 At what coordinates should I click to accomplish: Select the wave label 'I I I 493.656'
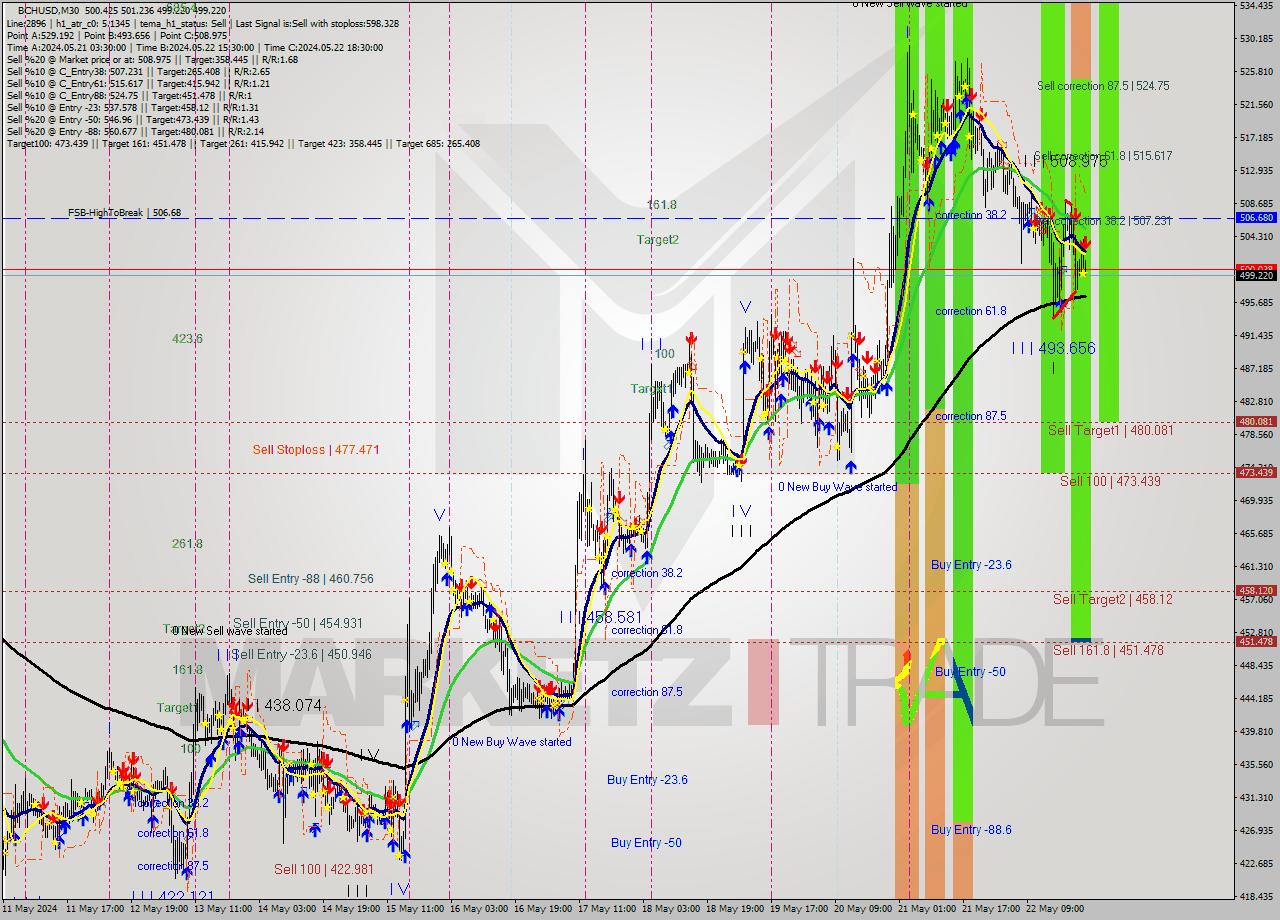point(1053,348)
